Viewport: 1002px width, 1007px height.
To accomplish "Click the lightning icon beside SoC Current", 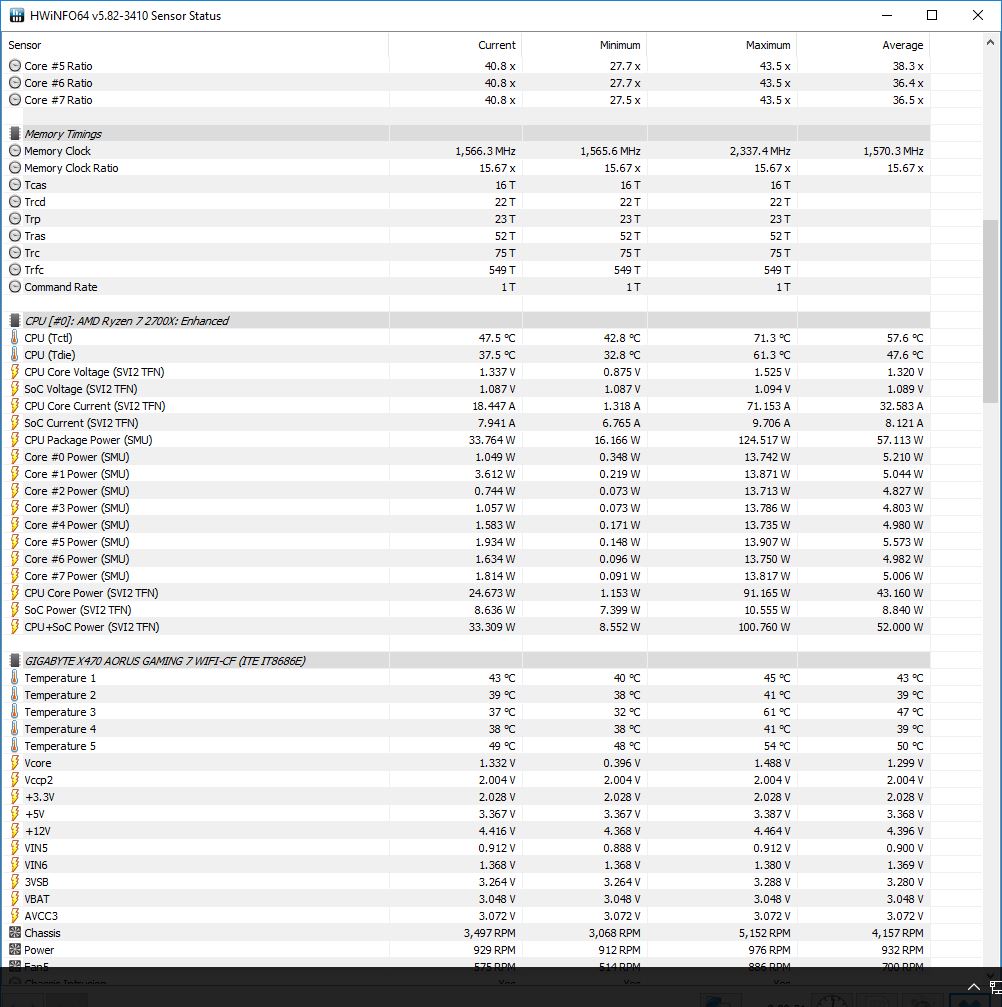I will 15,423.
